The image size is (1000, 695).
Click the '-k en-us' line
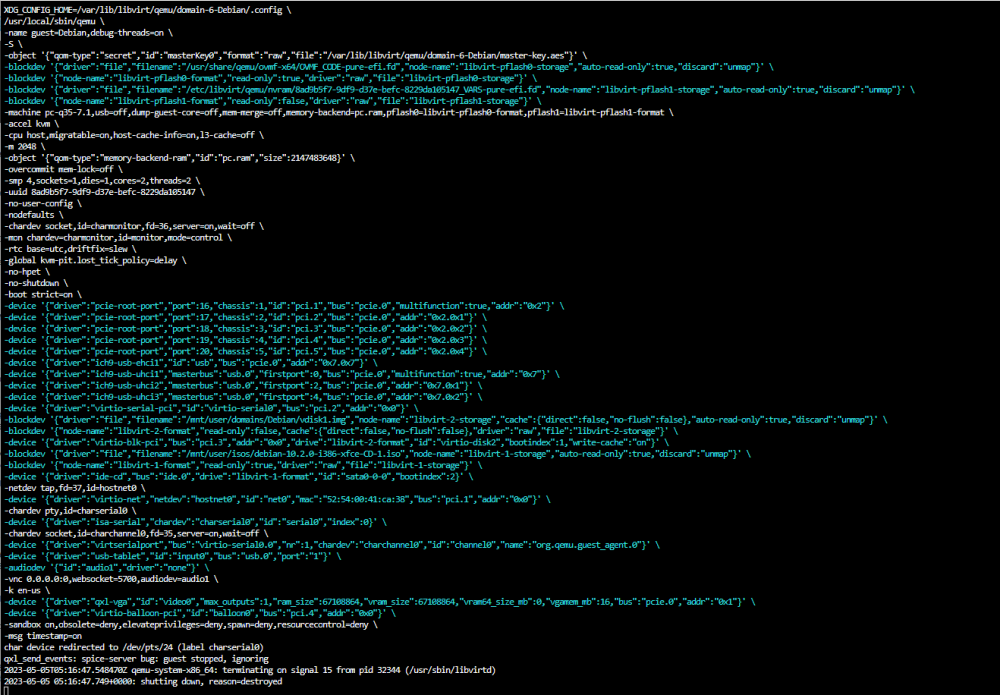(x=27, y=591)
